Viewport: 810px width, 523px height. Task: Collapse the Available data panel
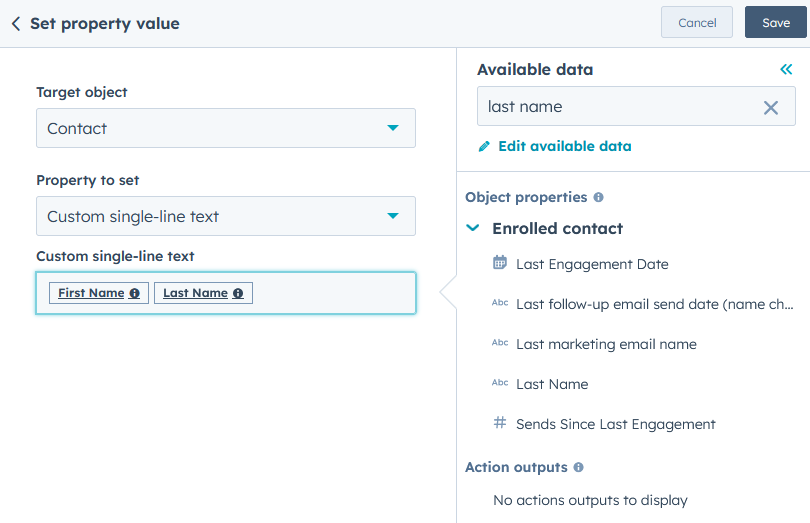tap(786, 69)
